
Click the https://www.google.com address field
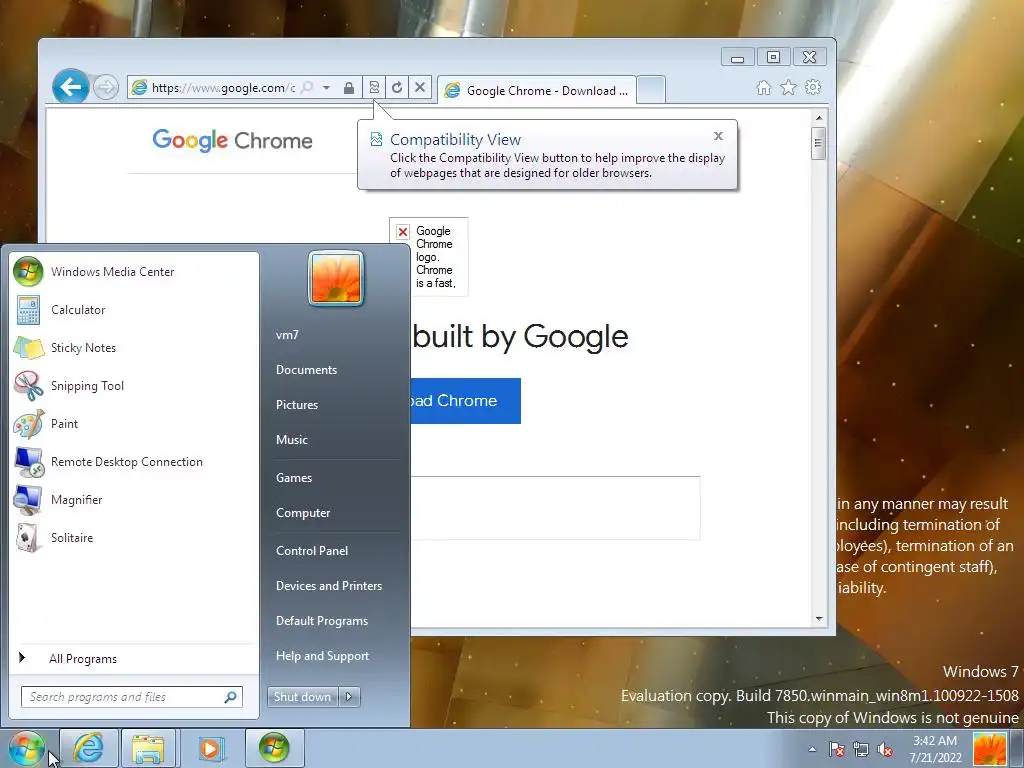tap(223, 88)
